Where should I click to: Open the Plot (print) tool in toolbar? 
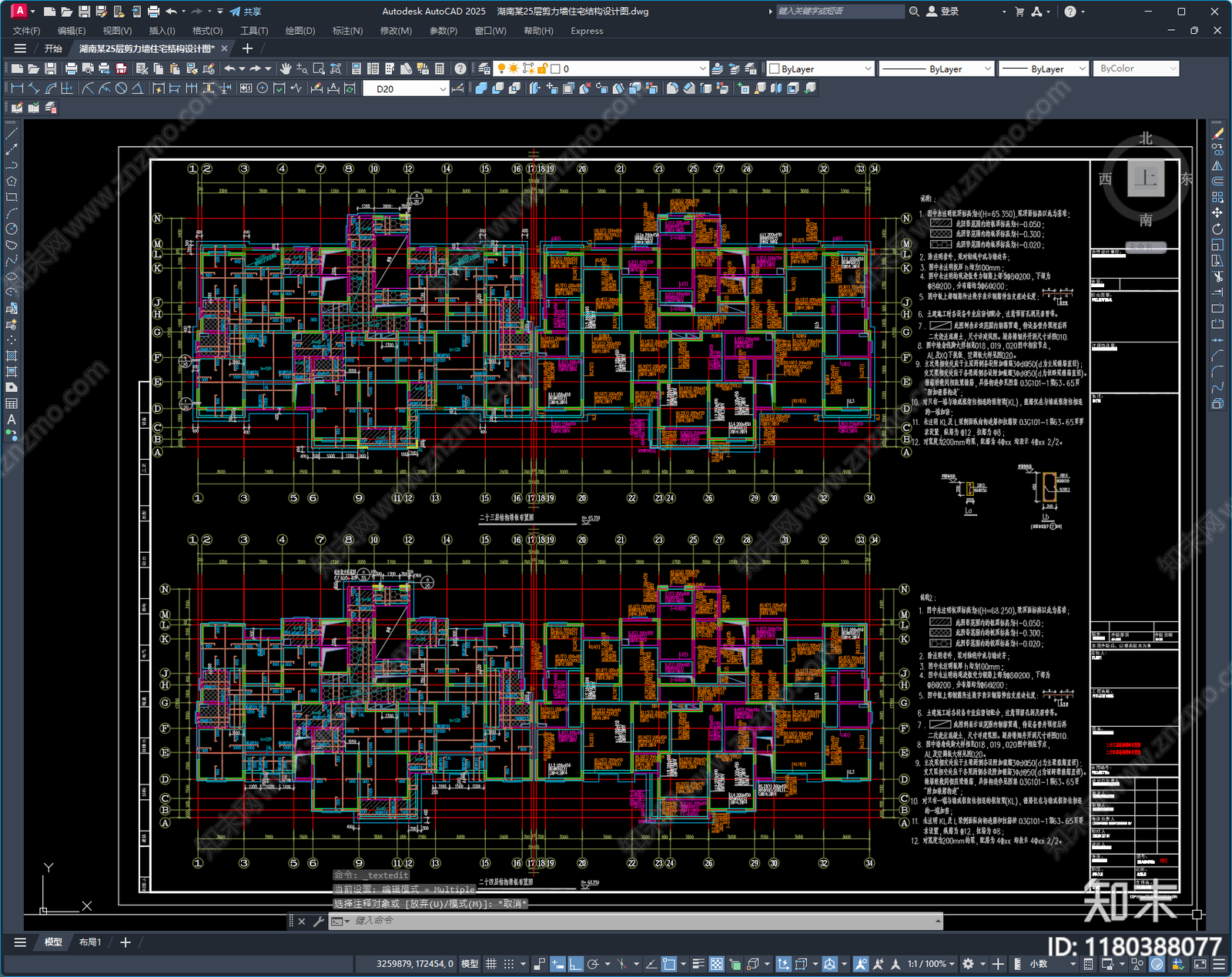[x=71, y=69]
